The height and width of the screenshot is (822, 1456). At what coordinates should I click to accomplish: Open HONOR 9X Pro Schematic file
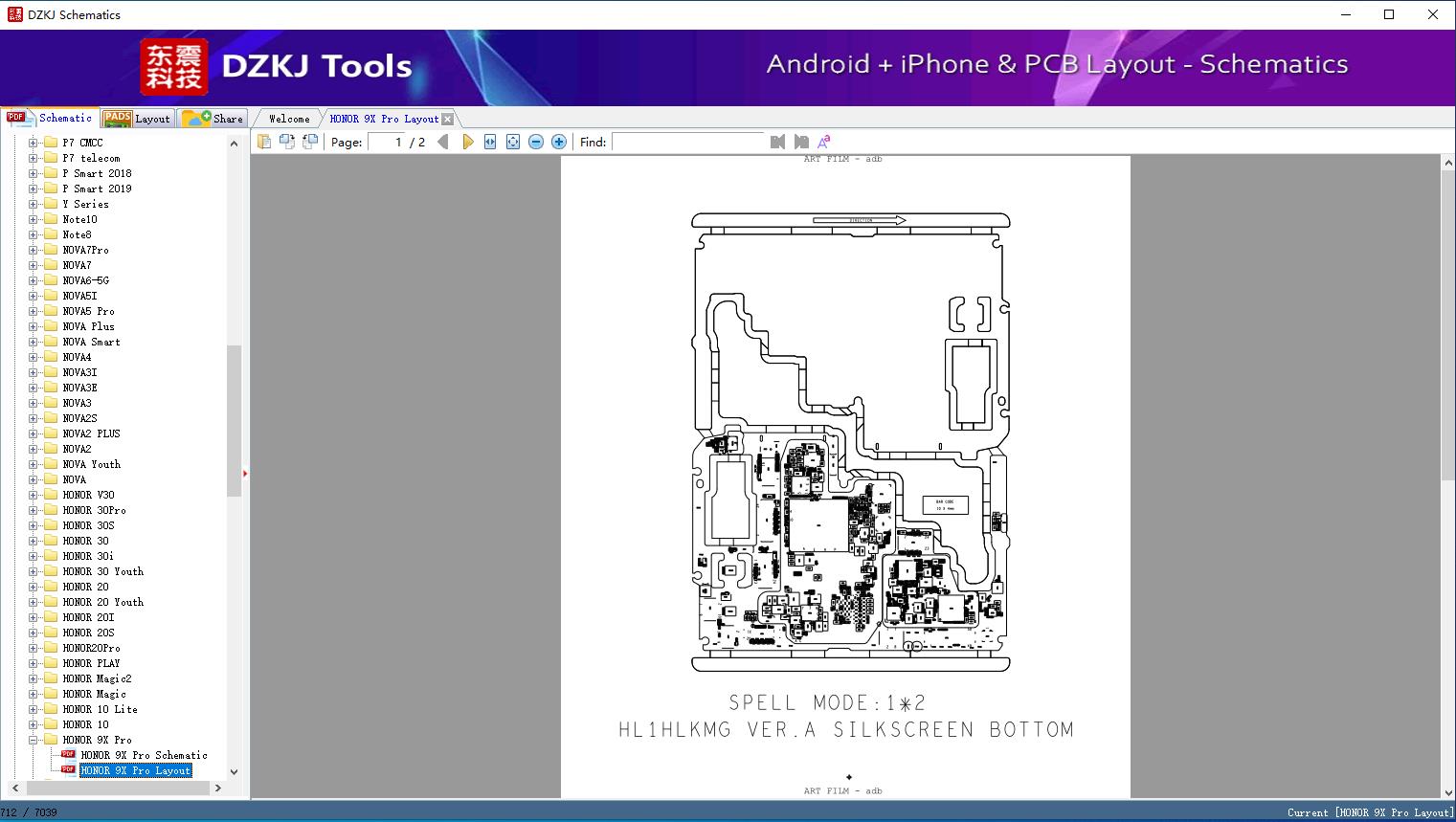[144, 755]
